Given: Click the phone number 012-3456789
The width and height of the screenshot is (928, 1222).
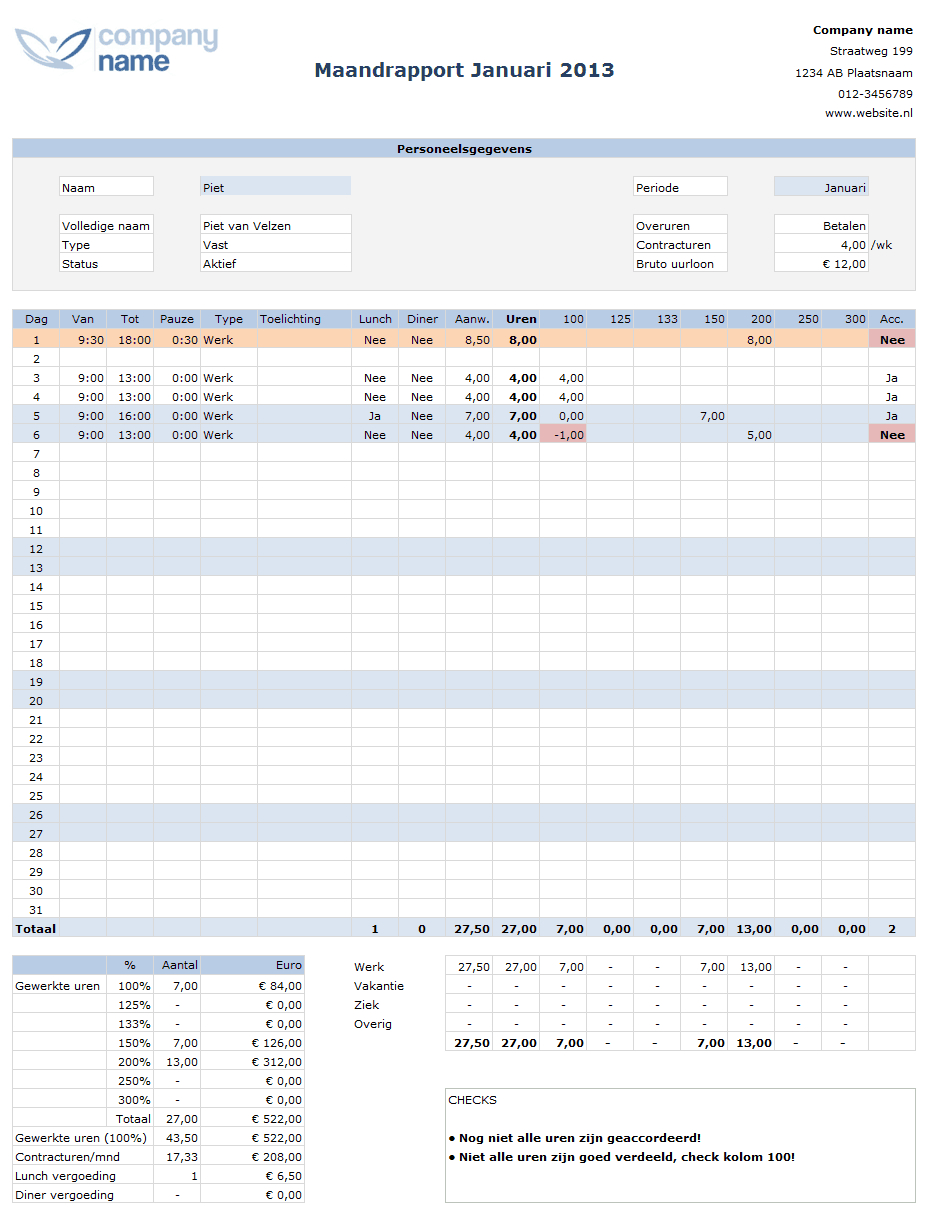Looking at the screenshot, I should click(x=875, y=94).
